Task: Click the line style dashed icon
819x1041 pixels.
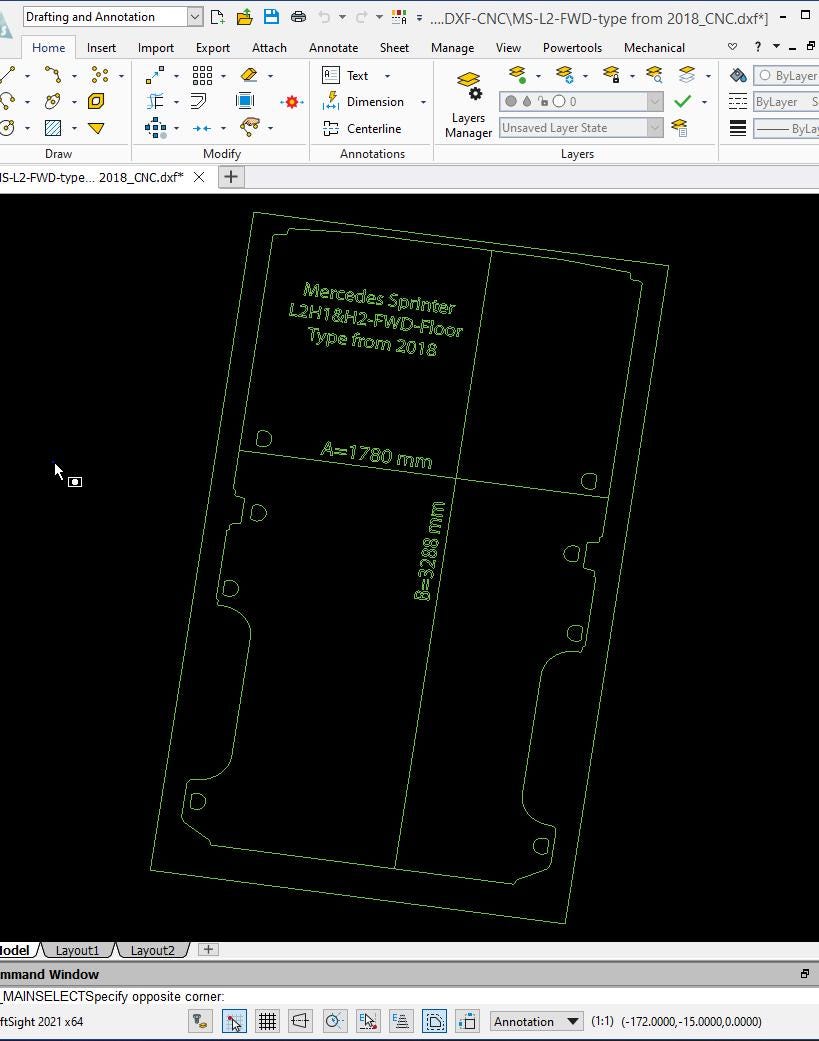Action: click(x=738, y=102)
